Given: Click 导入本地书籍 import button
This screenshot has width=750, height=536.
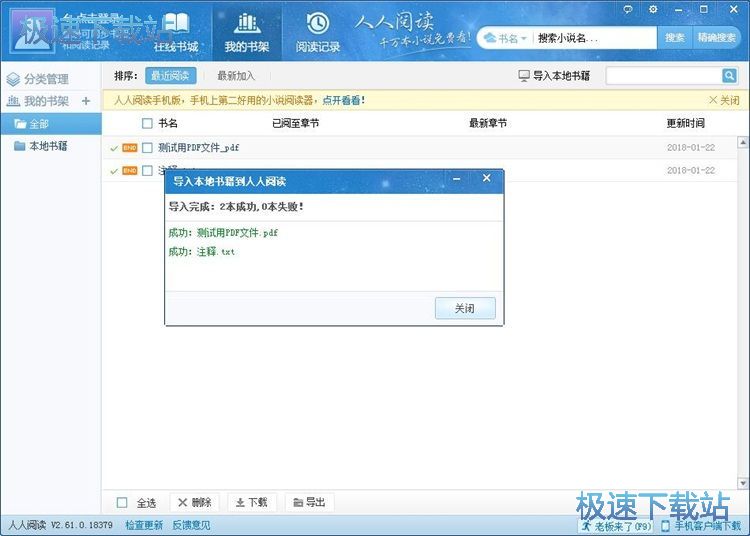Looking at the screenshot, I should tap(555, 76).
